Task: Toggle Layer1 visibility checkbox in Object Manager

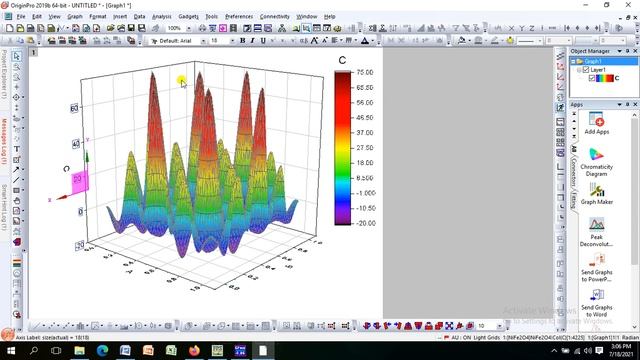Action: coord(586,70)
